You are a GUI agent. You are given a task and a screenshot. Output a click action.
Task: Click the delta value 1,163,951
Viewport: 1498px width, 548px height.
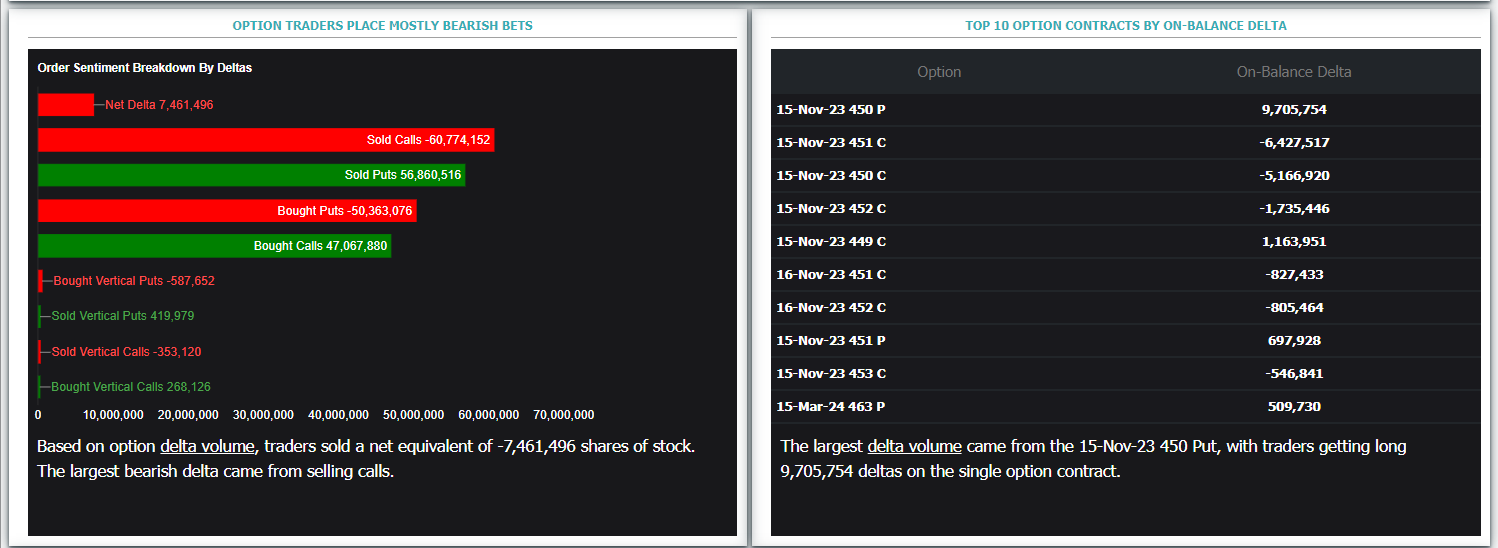point(1294,242)
